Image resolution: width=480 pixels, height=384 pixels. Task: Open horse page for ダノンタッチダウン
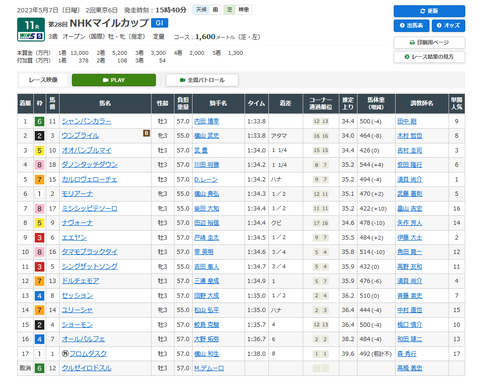click(x=90, y=165)
